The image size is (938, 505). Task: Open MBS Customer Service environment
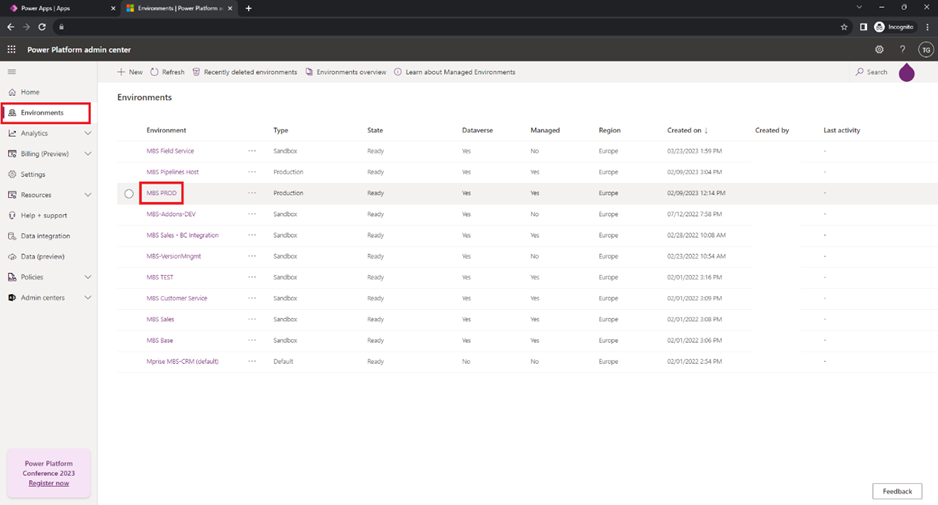pyautogui.click(x=176, y=298)
